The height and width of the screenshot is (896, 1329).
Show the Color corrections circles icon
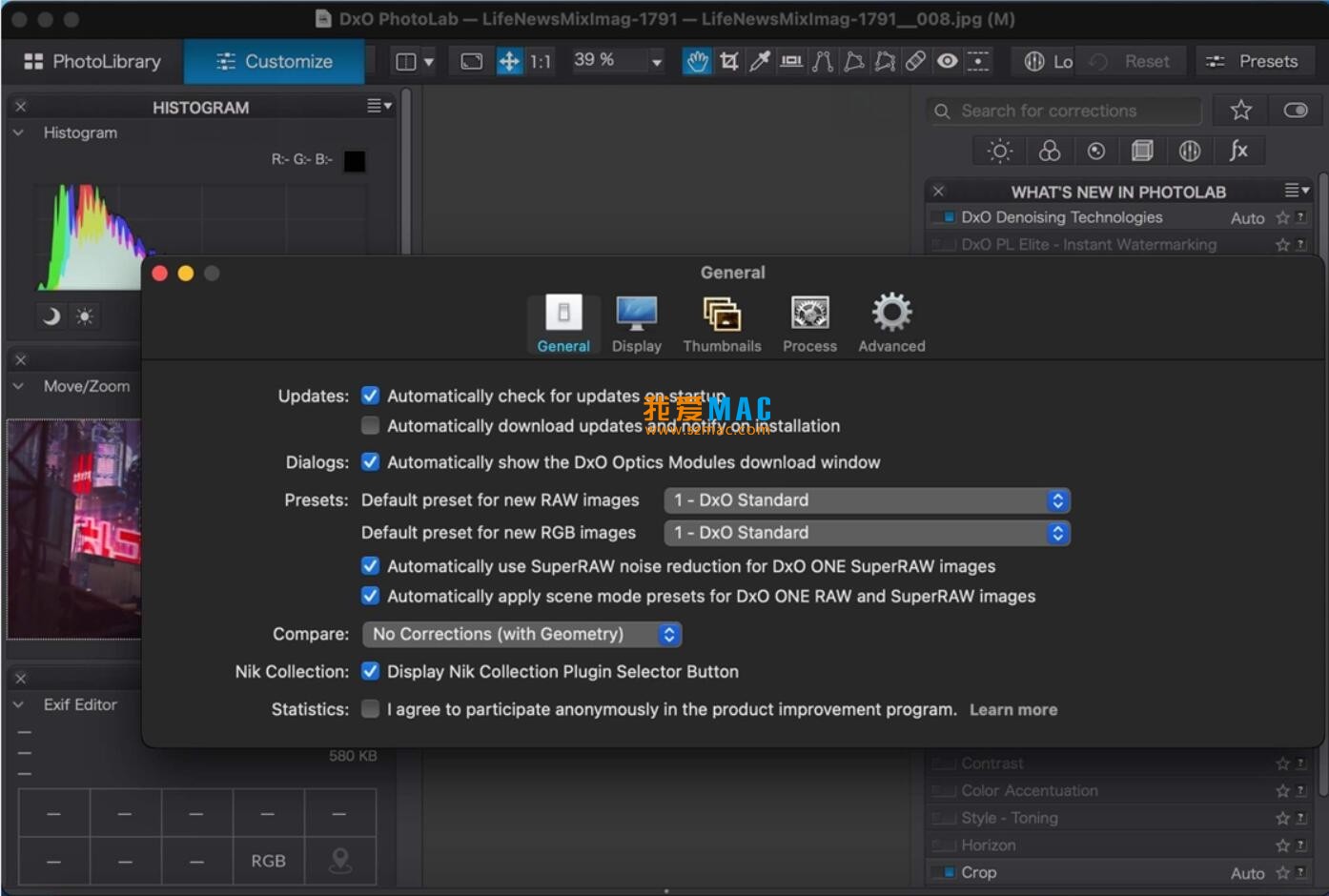click(x=1050, y=151)
